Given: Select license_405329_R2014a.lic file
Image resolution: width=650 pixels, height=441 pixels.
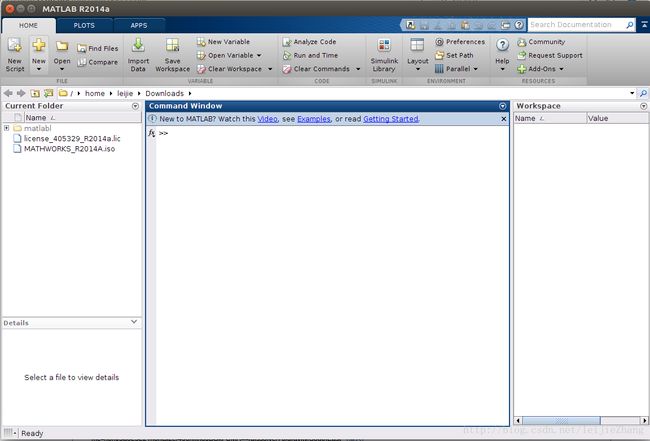Looking at the screenshot, I should pyautogui.click(x=72, y=138).
